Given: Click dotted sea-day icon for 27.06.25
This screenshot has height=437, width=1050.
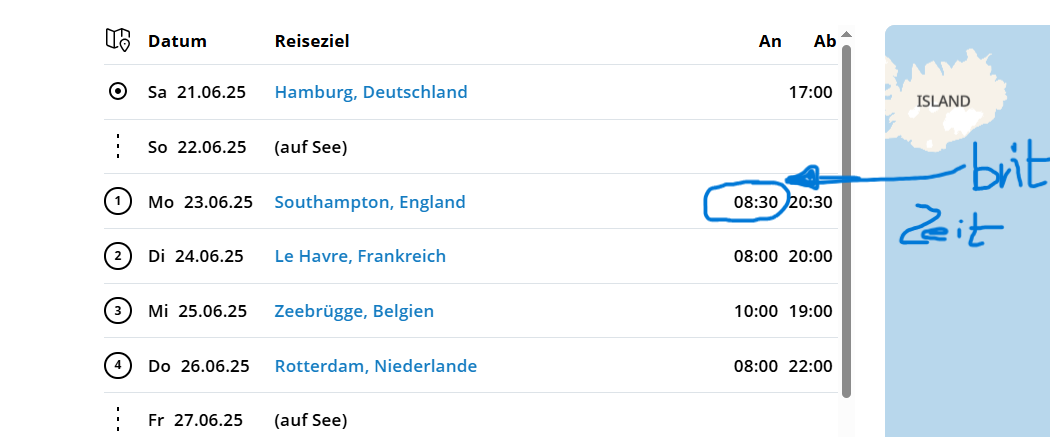Looking at the screenshot, I should point(118,419).
